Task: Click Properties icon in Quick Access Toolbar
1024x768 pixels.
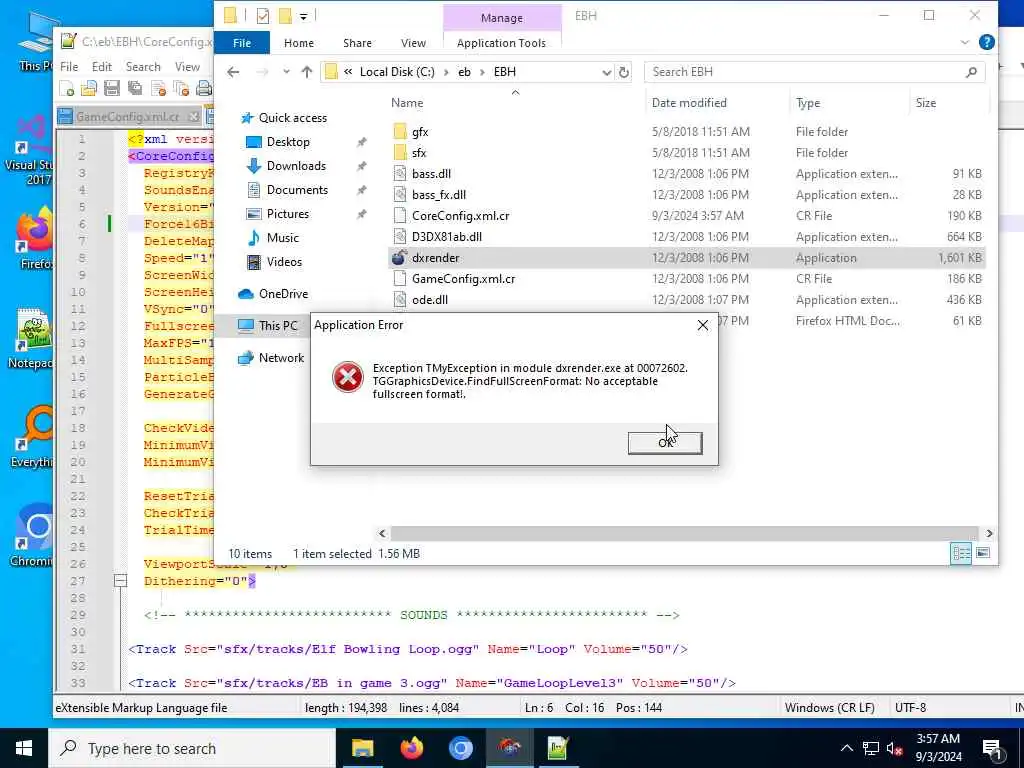Action: click(263, 16)
